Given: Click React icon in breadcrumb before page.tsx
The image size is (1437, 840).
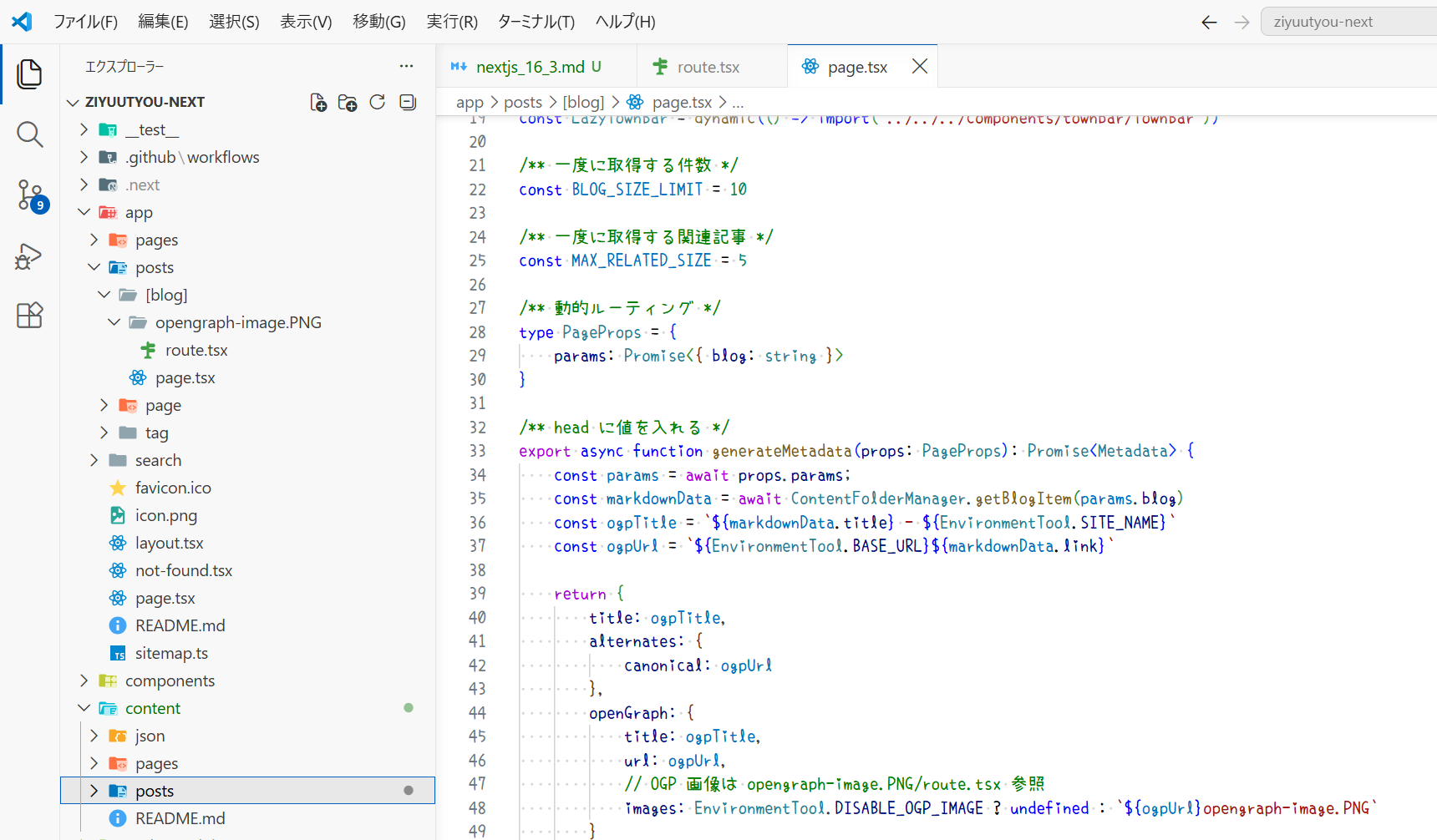Looking at the screenshot, I should (x=635, y=102).
